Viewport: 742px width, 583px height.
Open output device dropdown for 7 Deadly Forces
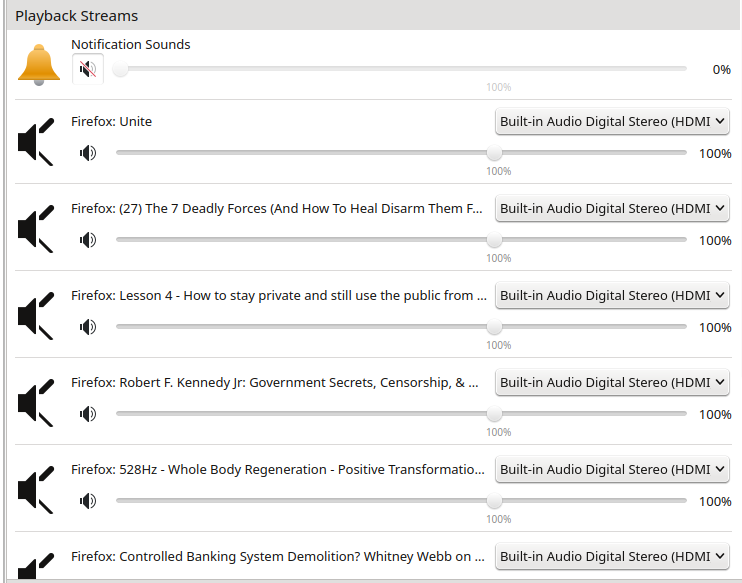pos(612,209)
